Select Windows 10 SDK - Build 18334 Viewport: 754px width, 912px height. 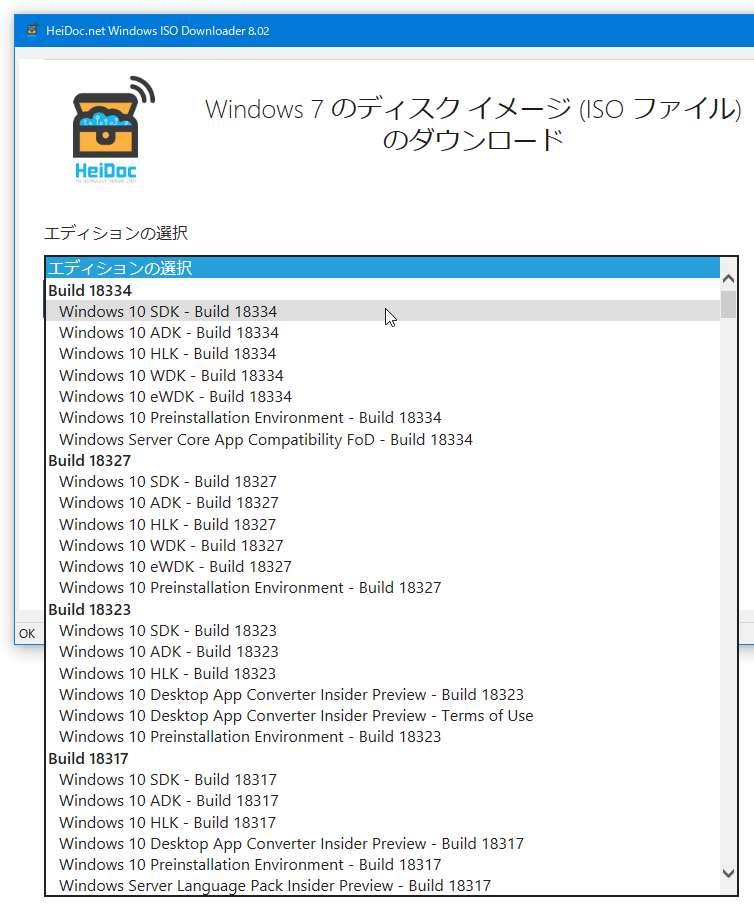point(383,311)
